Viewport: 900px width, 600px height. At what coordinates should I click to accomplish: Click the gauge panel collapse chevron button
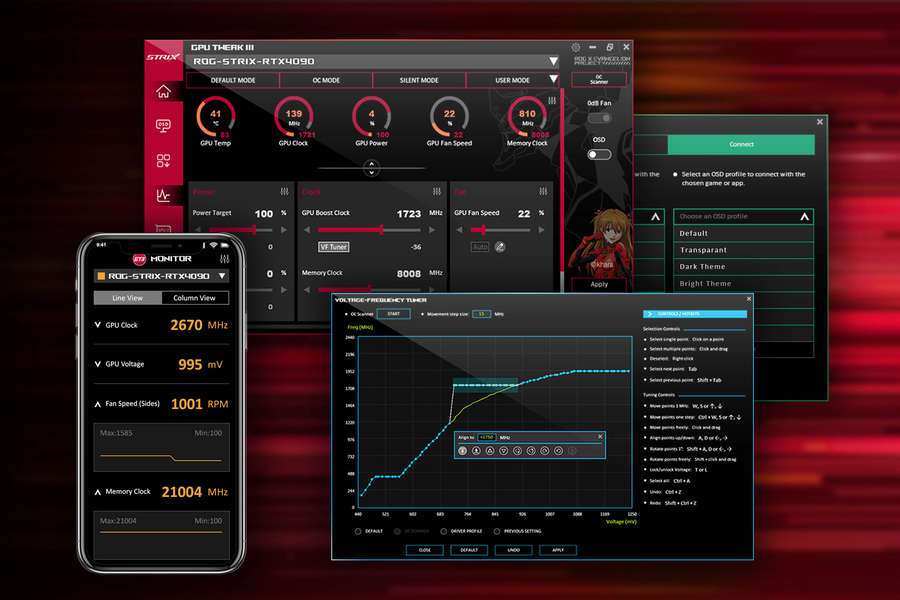pyautogui.click(x=371, y=168)
